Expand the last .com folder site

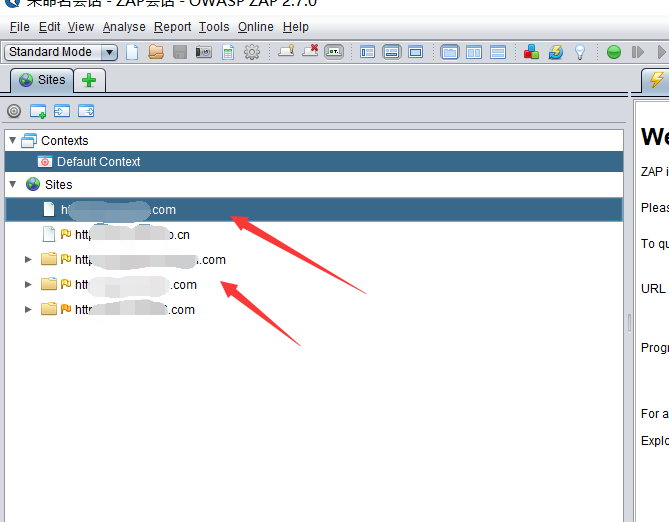[28, 309]
